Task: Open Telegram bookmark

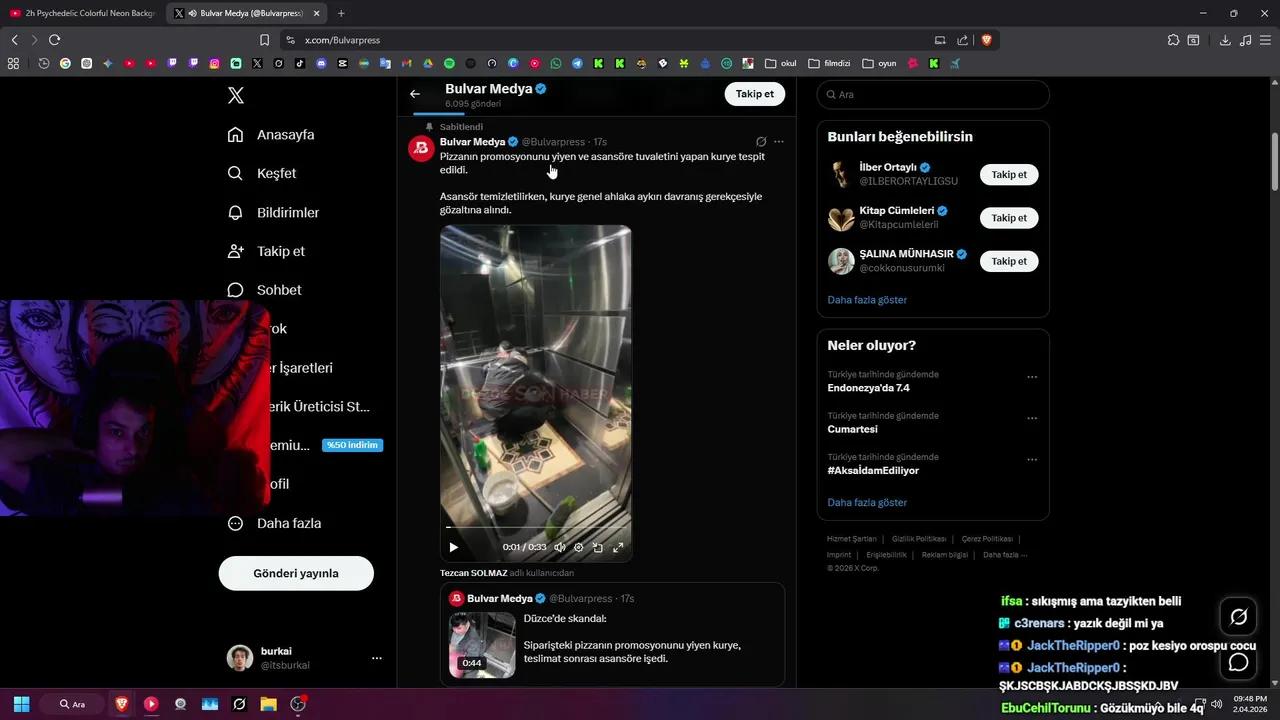Action: (577, 63)
